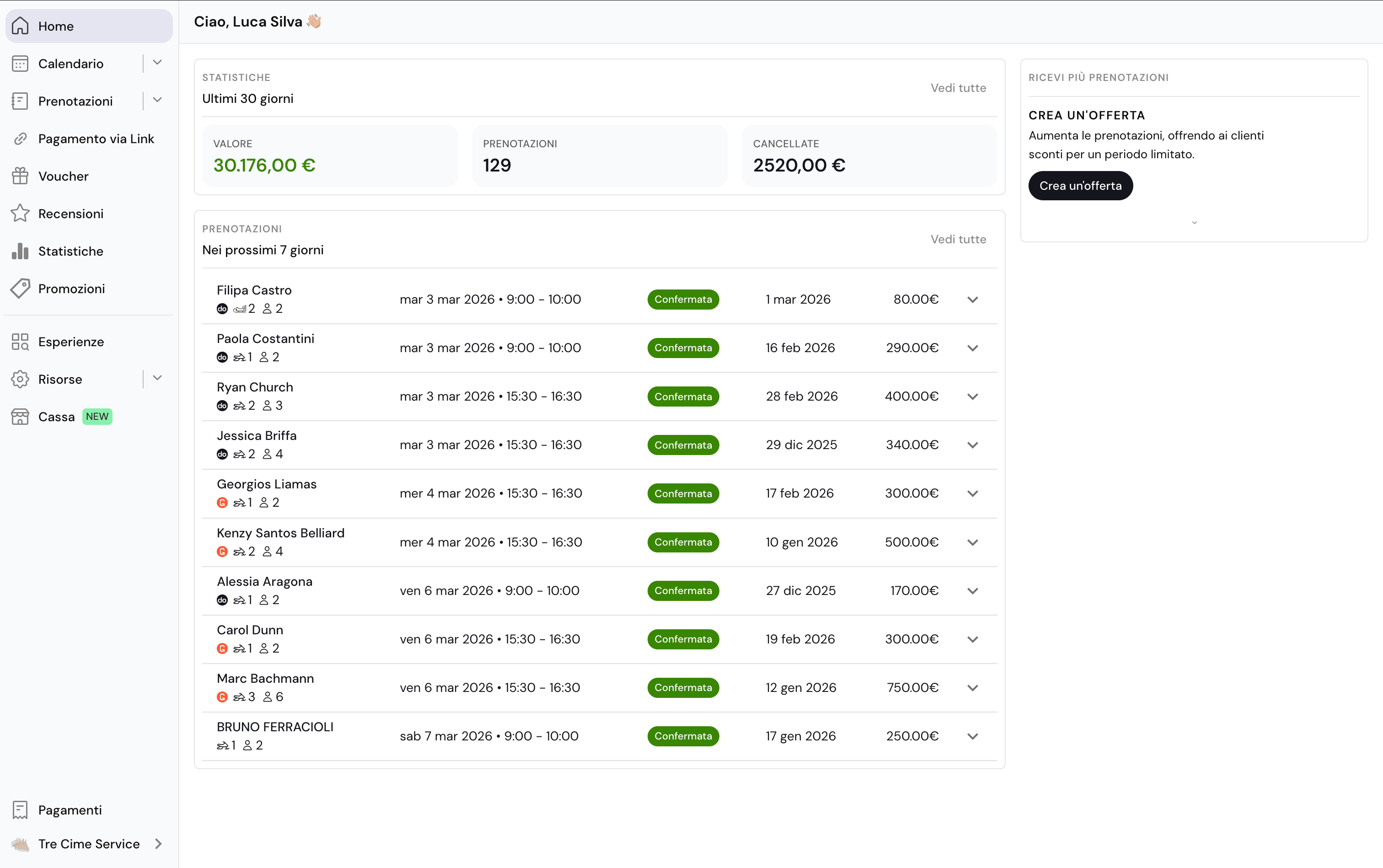Select the Recensioni star icon
1383x868 pixels.
[21, 213]
